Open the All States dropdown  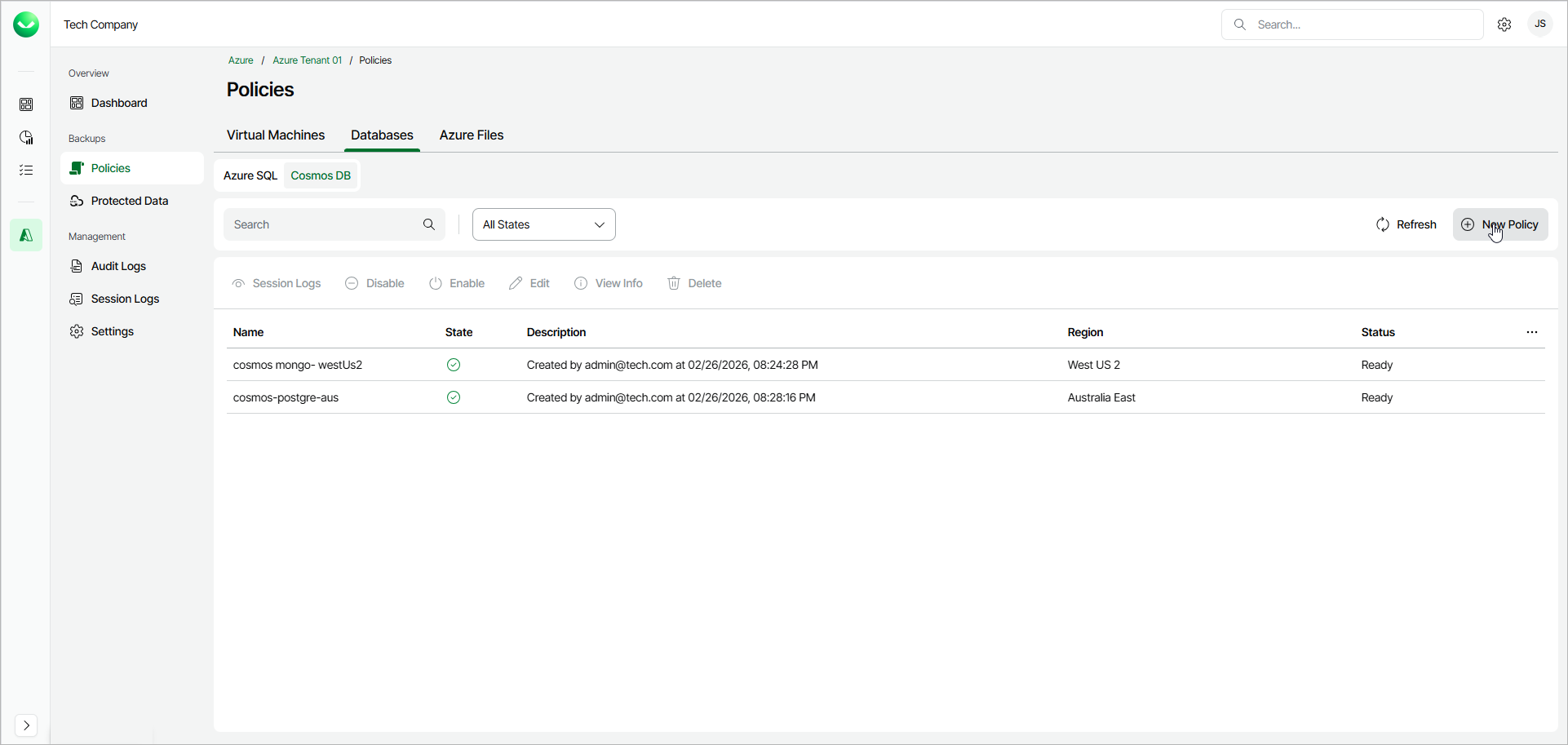[544, 224]
